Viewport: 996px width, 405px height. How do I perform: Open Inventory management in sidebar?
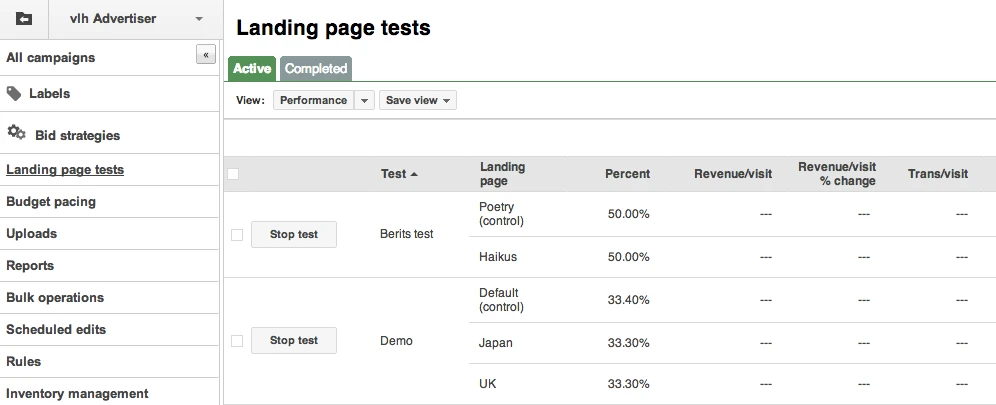click(x=77, y=393)
